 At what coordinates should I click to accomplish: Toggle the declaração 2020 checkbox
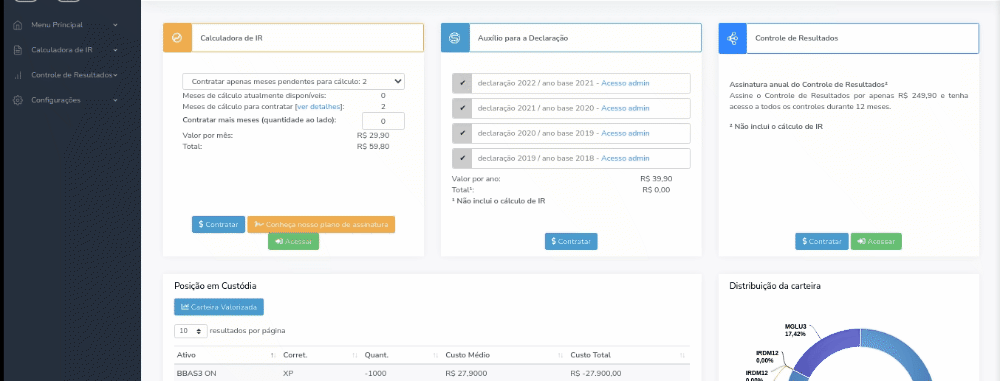(x=462, y=133)
